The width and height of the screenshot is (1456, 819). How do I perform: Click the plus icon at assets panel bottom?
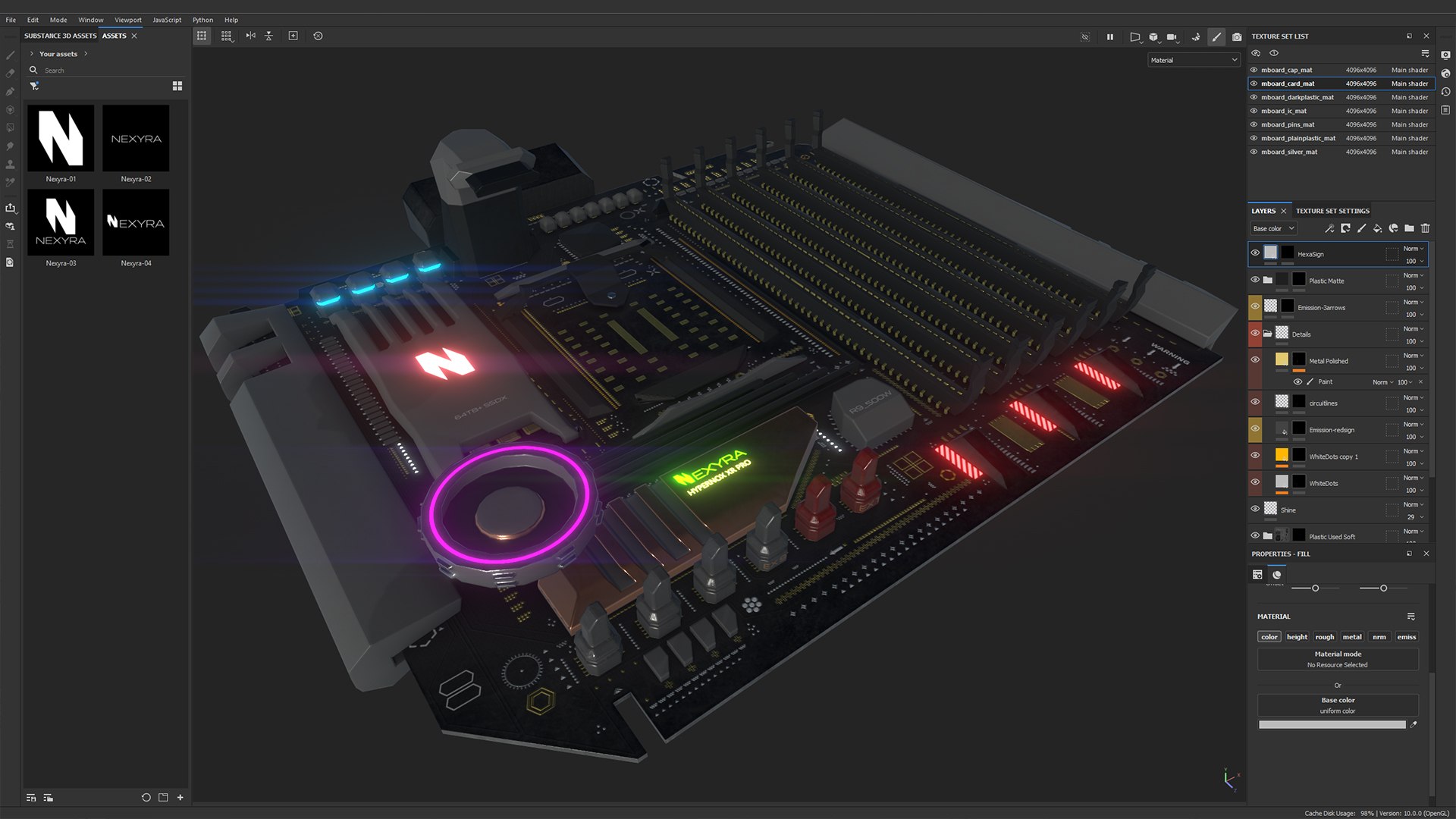(x=180, y=797)
